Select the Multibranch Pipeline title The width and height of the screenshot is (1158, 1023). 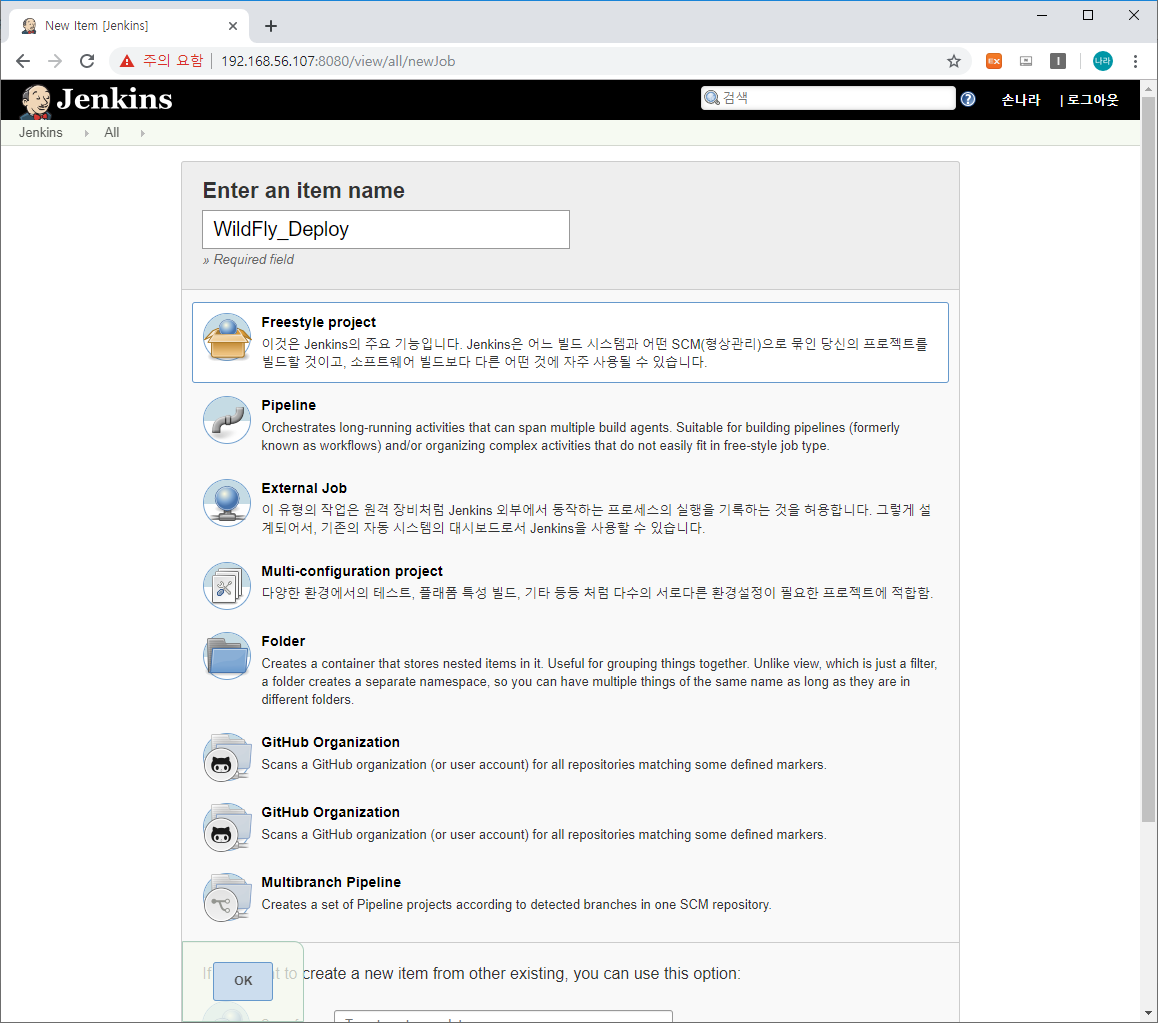[331, 882]
